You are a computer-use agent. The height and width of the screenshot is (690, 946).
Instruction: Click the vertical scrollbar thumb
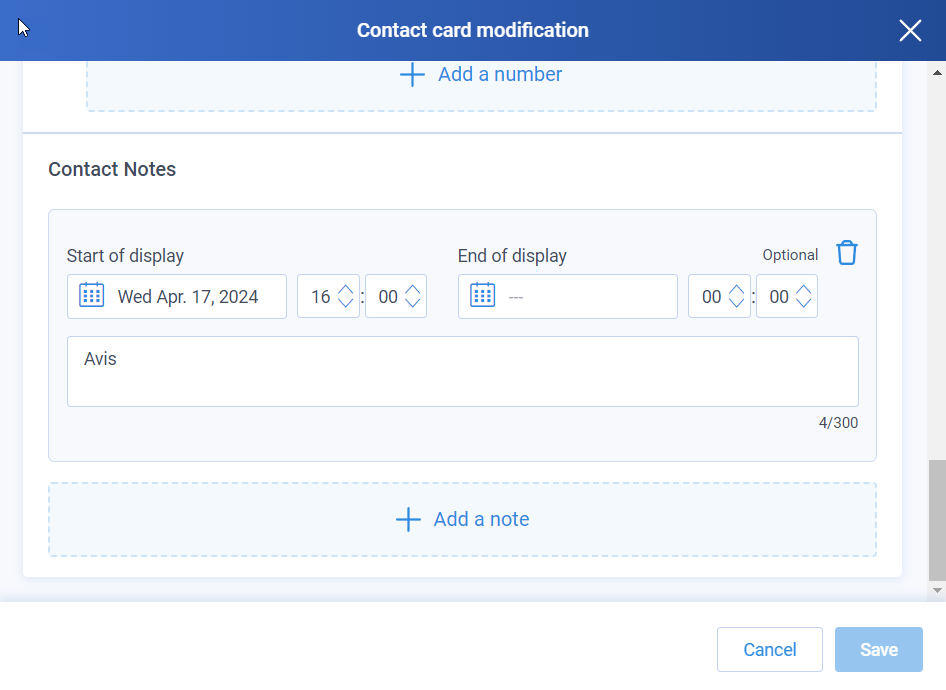coord(937,520)
